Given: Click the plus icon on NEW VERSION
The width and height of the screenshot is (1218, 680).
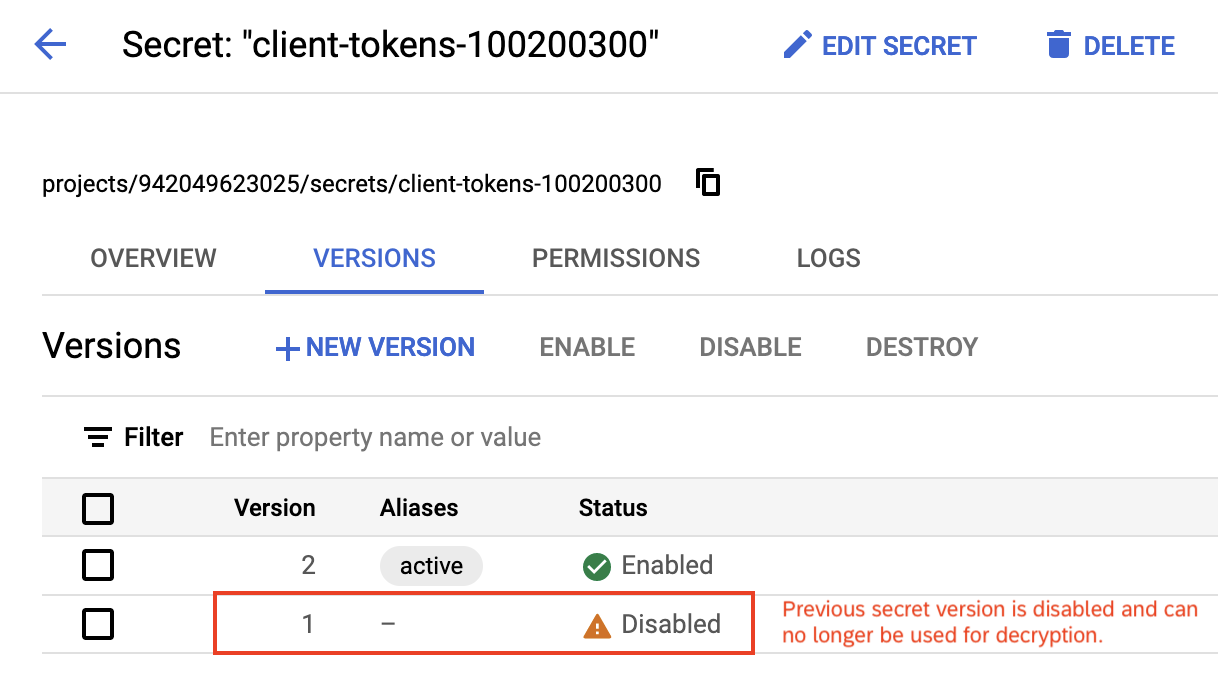Looking at the screenshot, I should point(286,347).
